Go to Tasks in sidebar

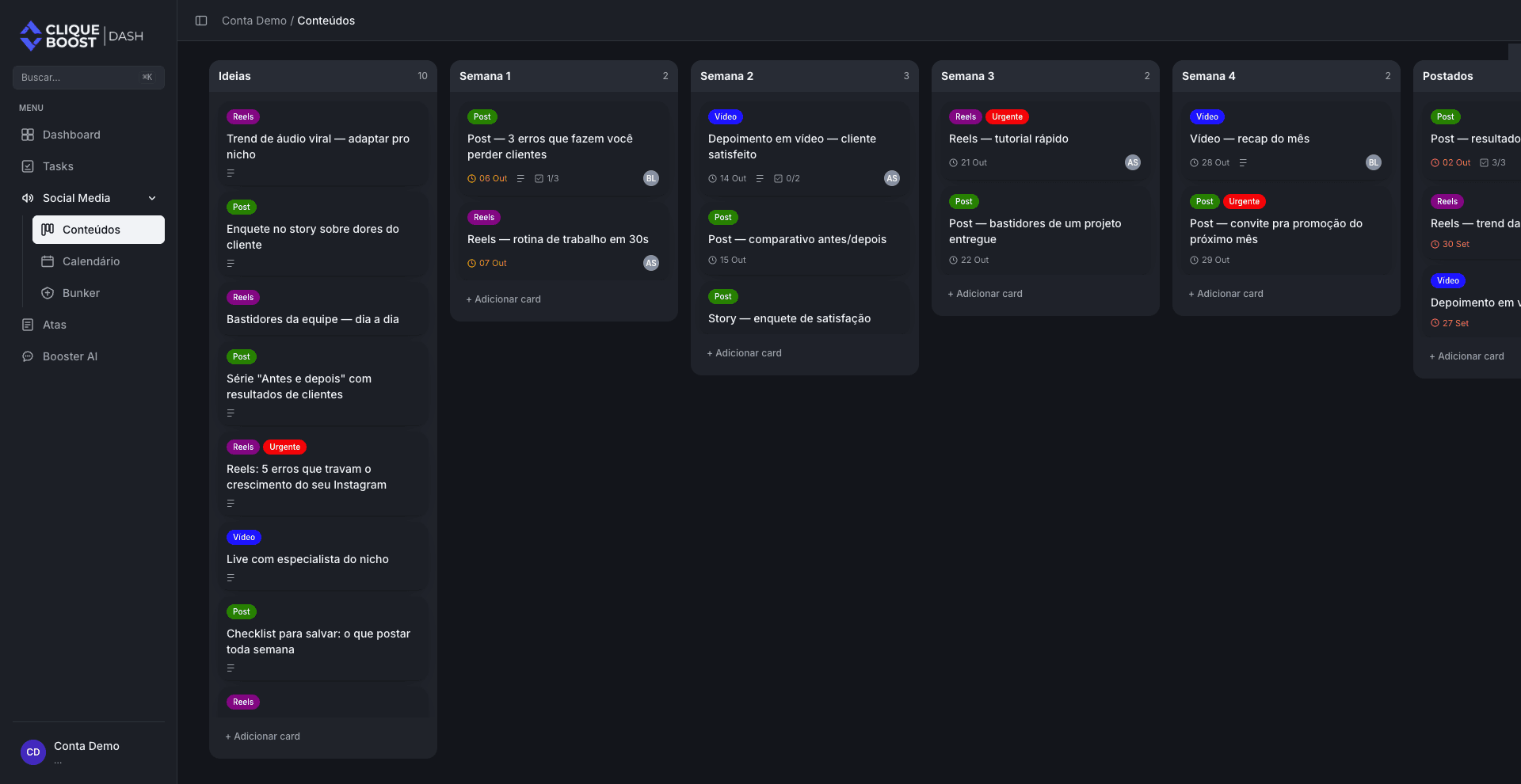(89, 166)
